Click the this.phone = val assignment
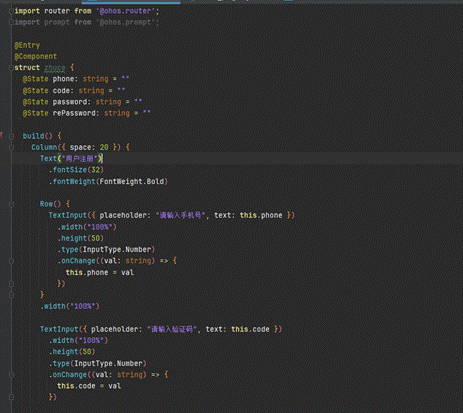The image size is (463, 413). point(100,273)
